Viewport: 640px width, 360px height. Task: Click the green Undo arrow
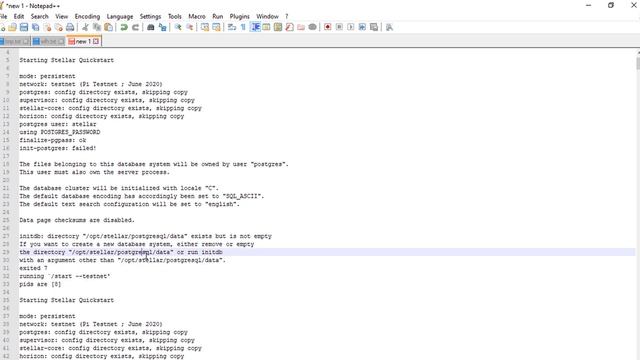click(x=124, y=27)
